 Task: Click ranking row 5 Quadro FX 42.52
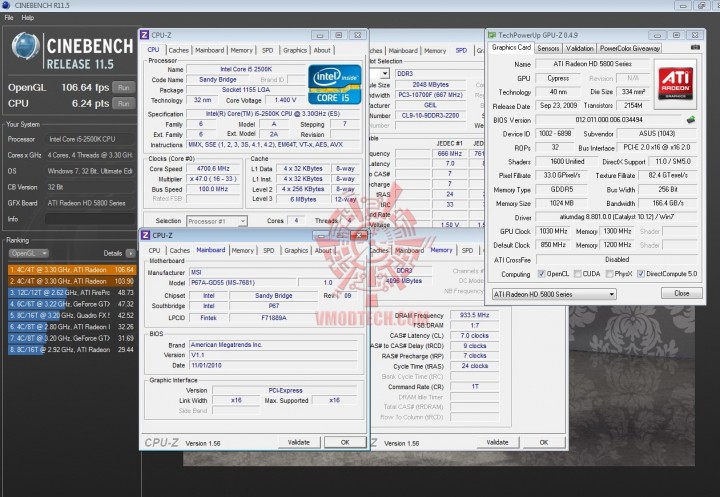click(72, 316)
